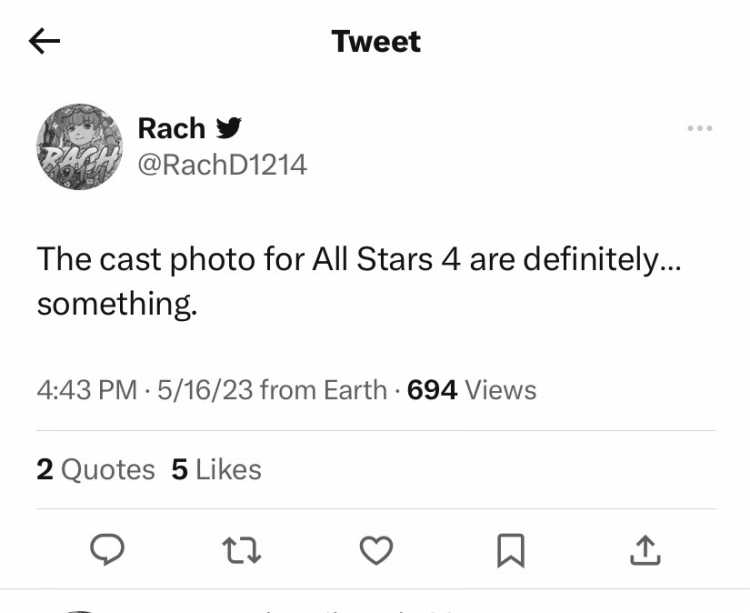Viewport: 750px width, 613px height.
Task: Go back using the left arrow
Action: point(44,41)
